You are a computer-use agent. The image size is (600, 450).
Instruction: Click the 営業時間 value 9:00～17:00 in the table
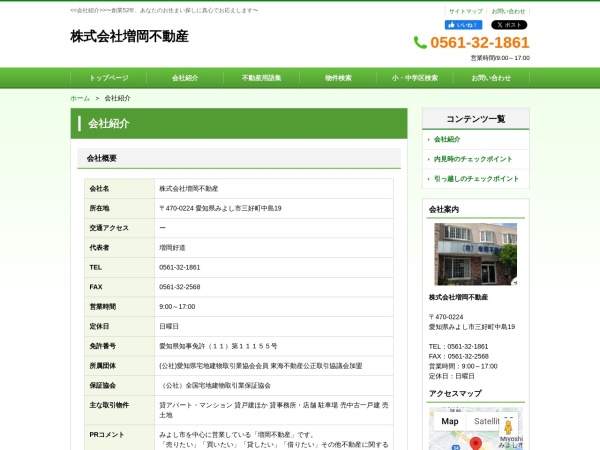coord(177,307)
